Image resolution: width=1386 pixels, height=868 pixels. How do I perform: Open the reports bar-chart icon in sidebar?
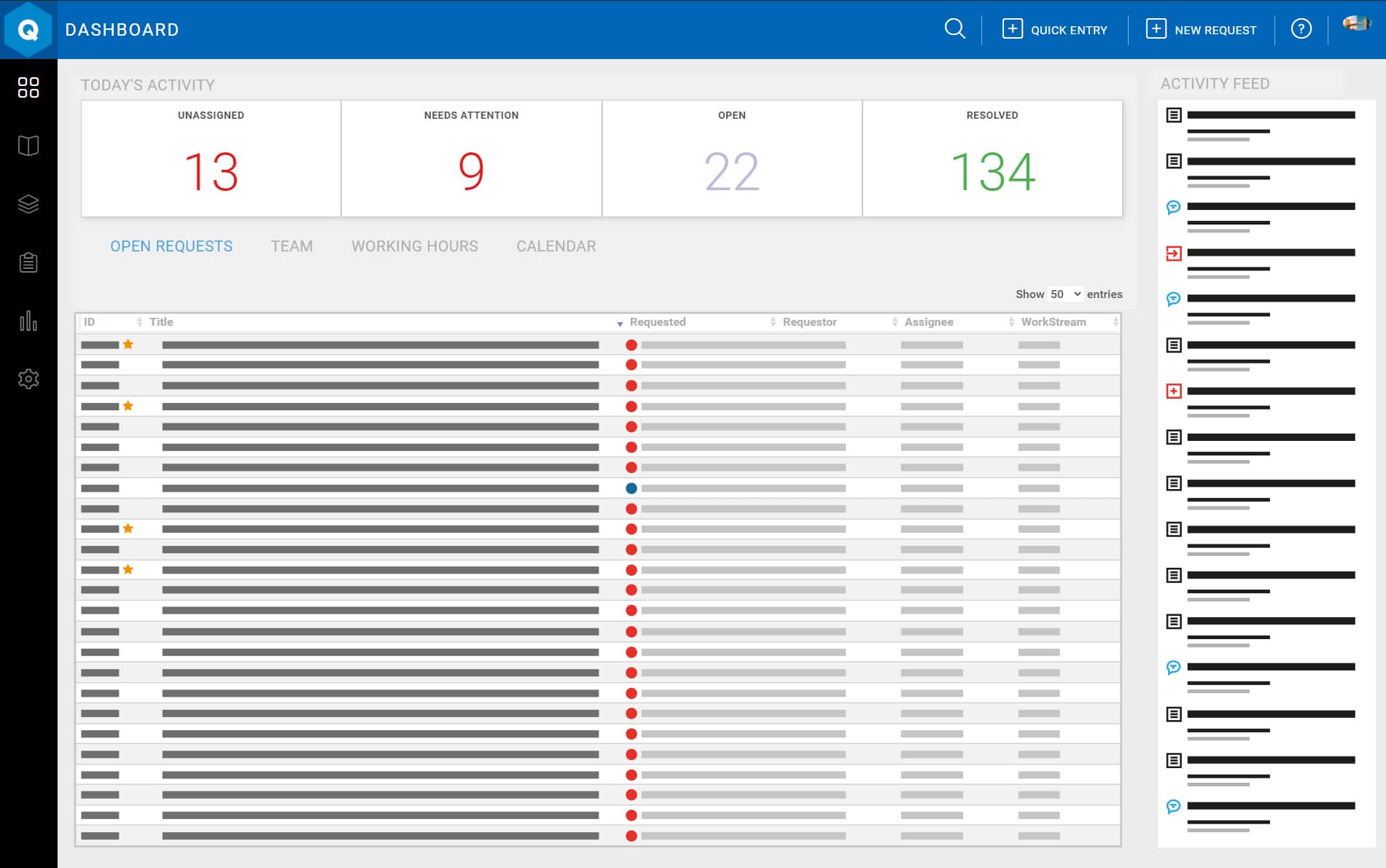[x=28, y=321]
